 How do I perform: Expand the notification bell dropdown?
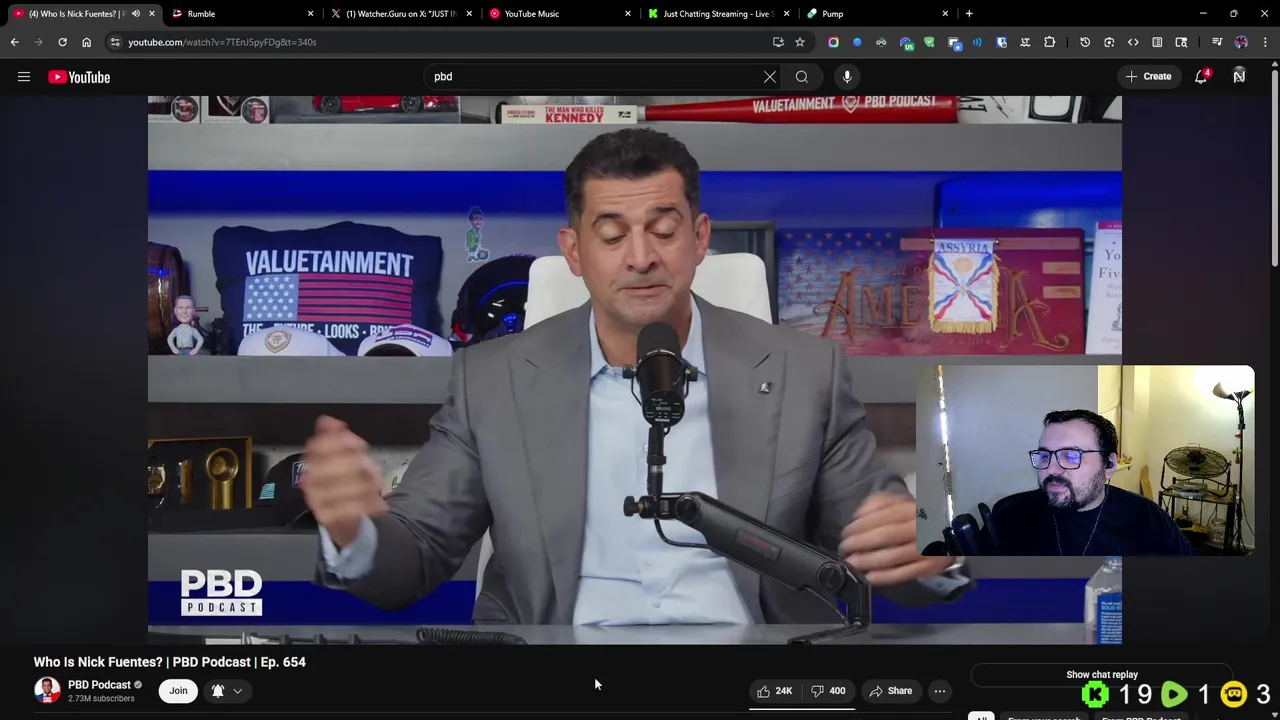pyautogui.click(x=227, y=691)
